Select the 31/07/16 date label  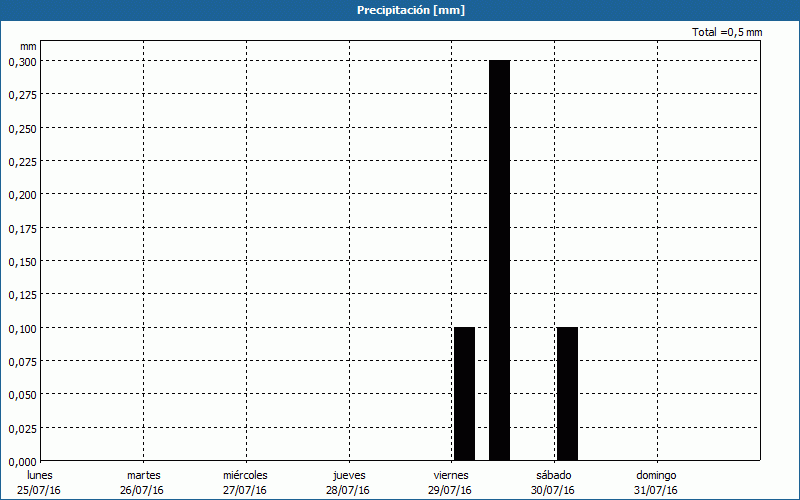[656, 490]
